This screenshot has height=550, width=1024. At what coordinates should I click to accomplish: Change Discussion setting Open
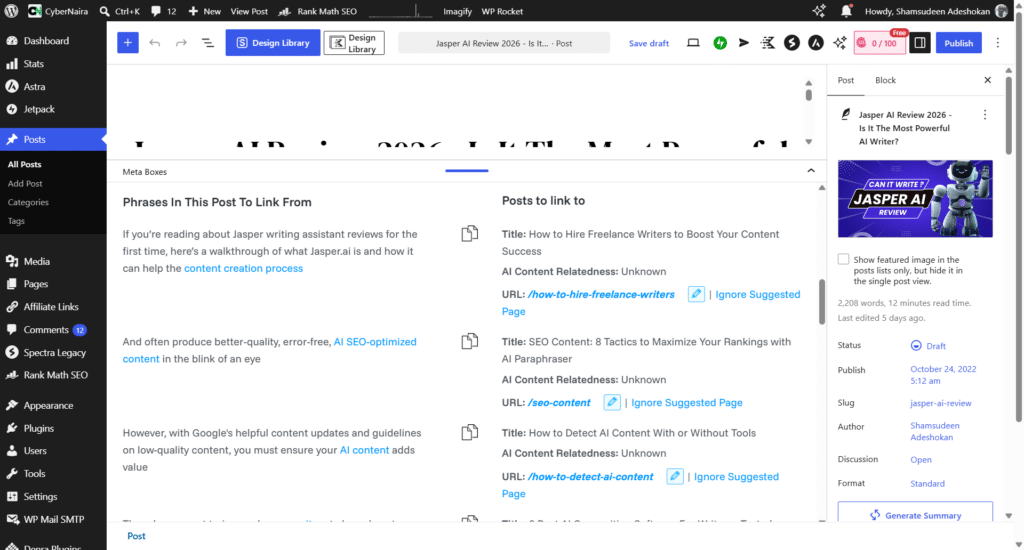921,460
